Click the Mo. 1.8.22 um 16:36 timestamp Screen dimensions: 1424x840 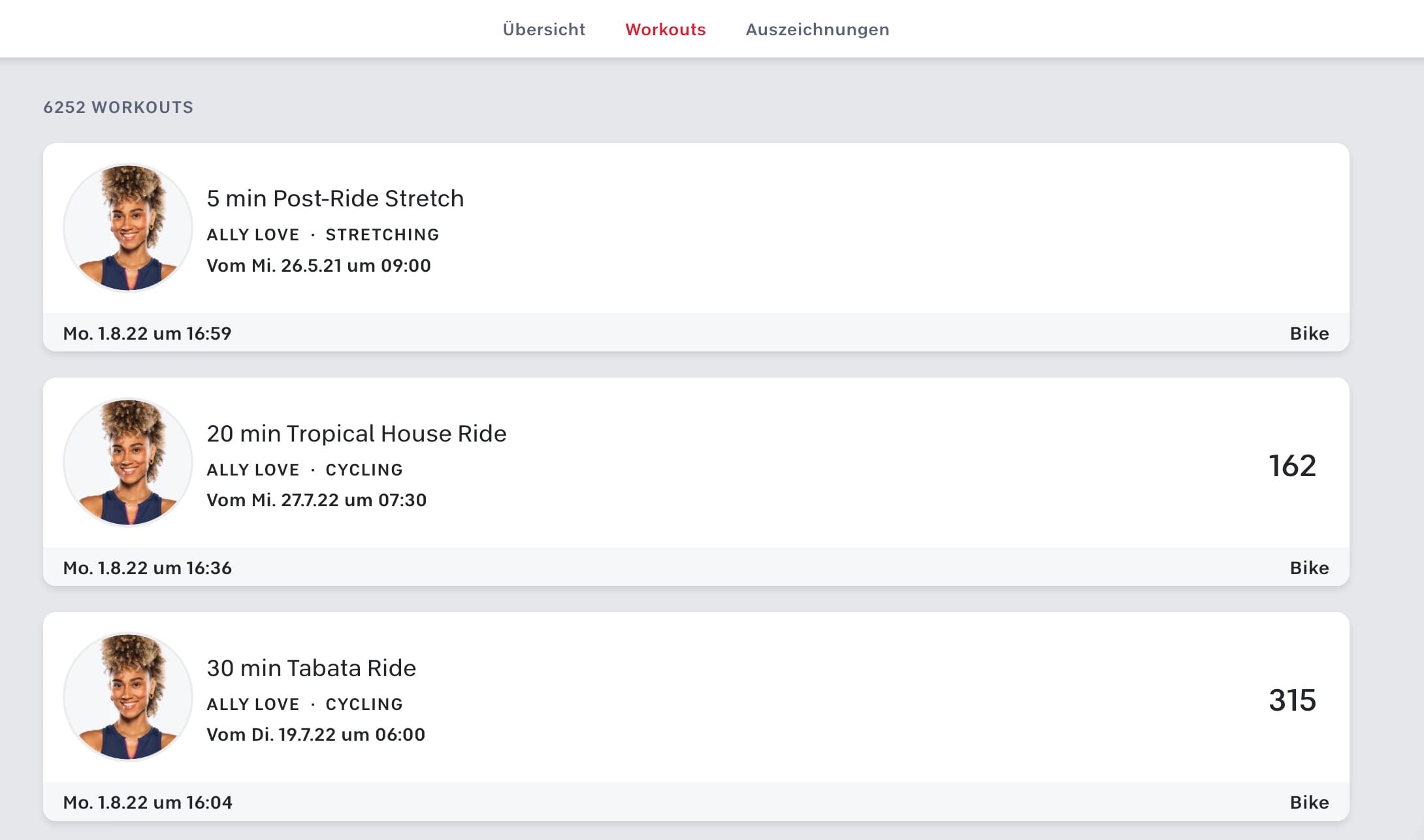147,568
